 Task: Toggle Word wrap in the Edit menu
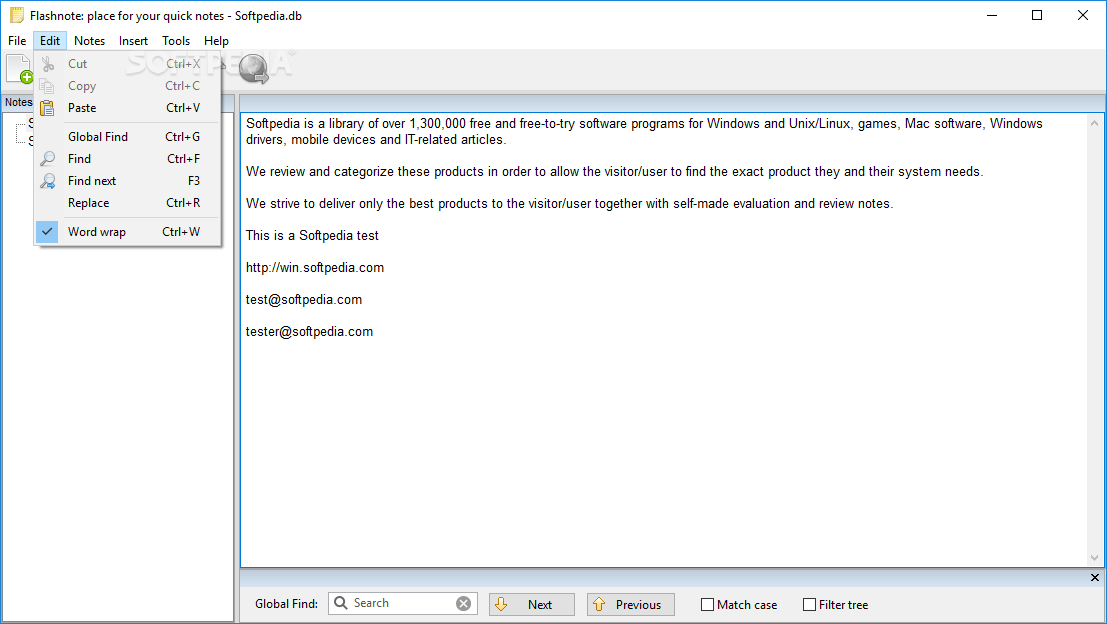click(128, 232)
